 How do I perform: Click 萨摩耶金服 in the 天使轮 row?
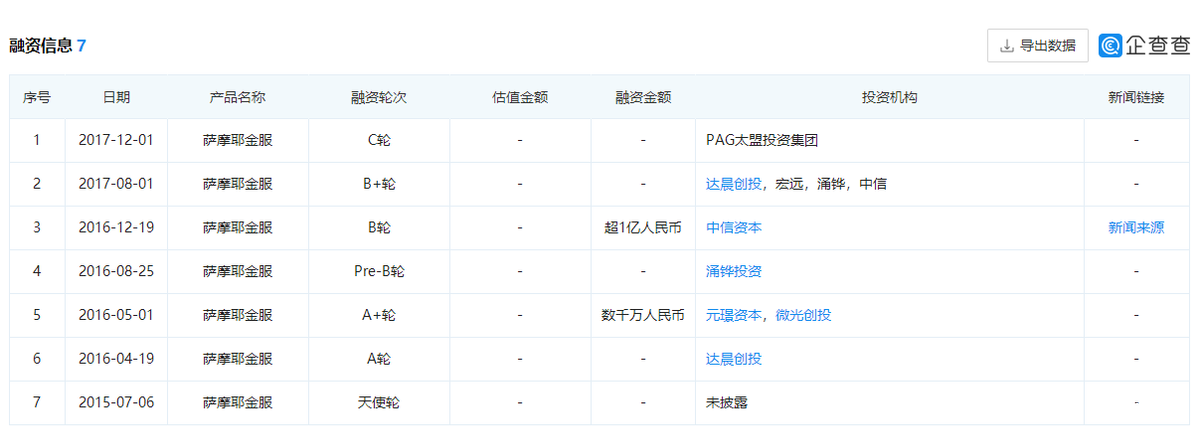click(x=237, y=403)
